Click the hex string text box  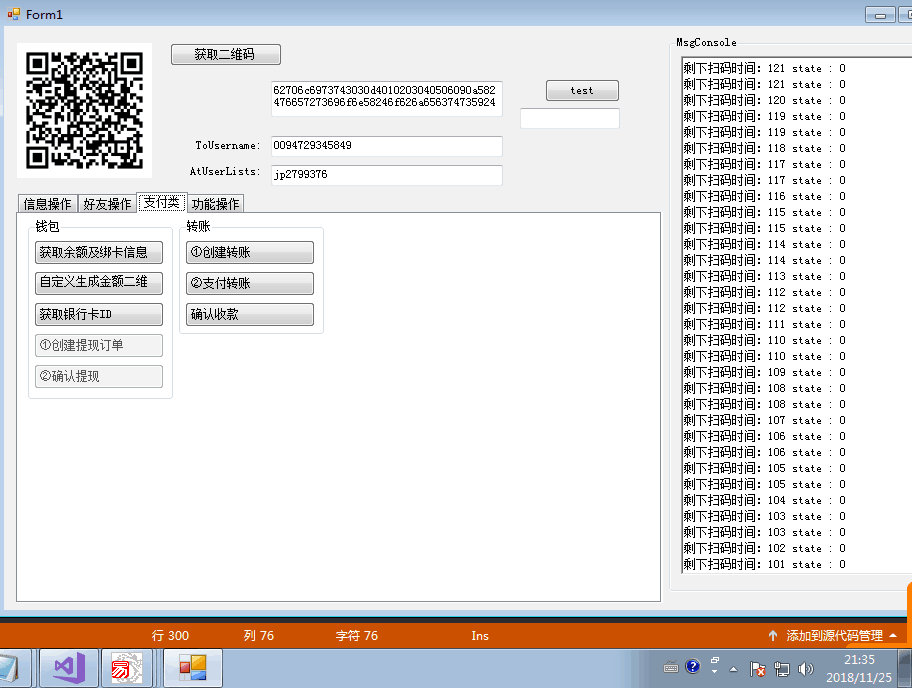pos(386,98)
